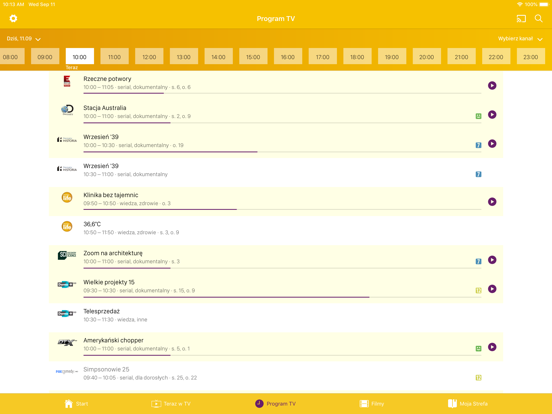
Task: Select the 10:00 current time slot
Action: tap(80, 56)
